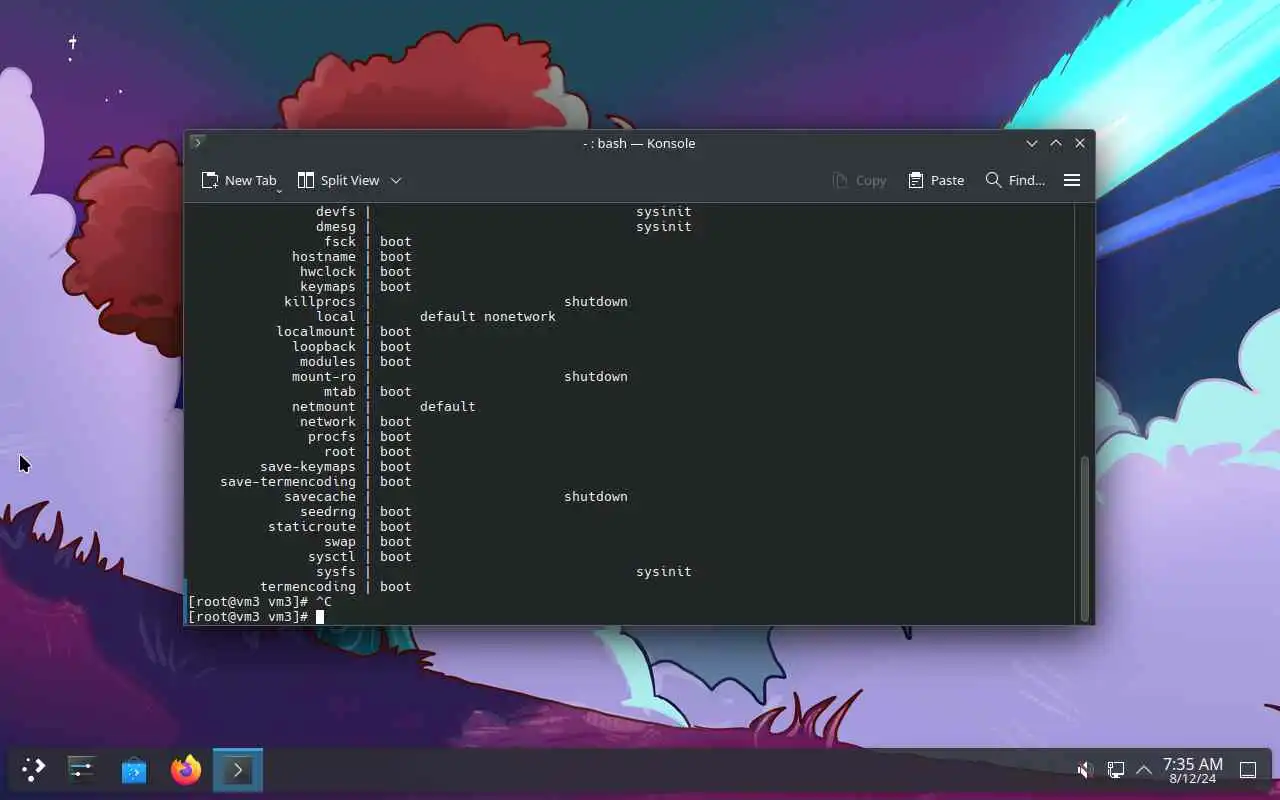Screen dimensions: 1280x800
Task: Click the 'killprocs' service row text
Action: 320,301
